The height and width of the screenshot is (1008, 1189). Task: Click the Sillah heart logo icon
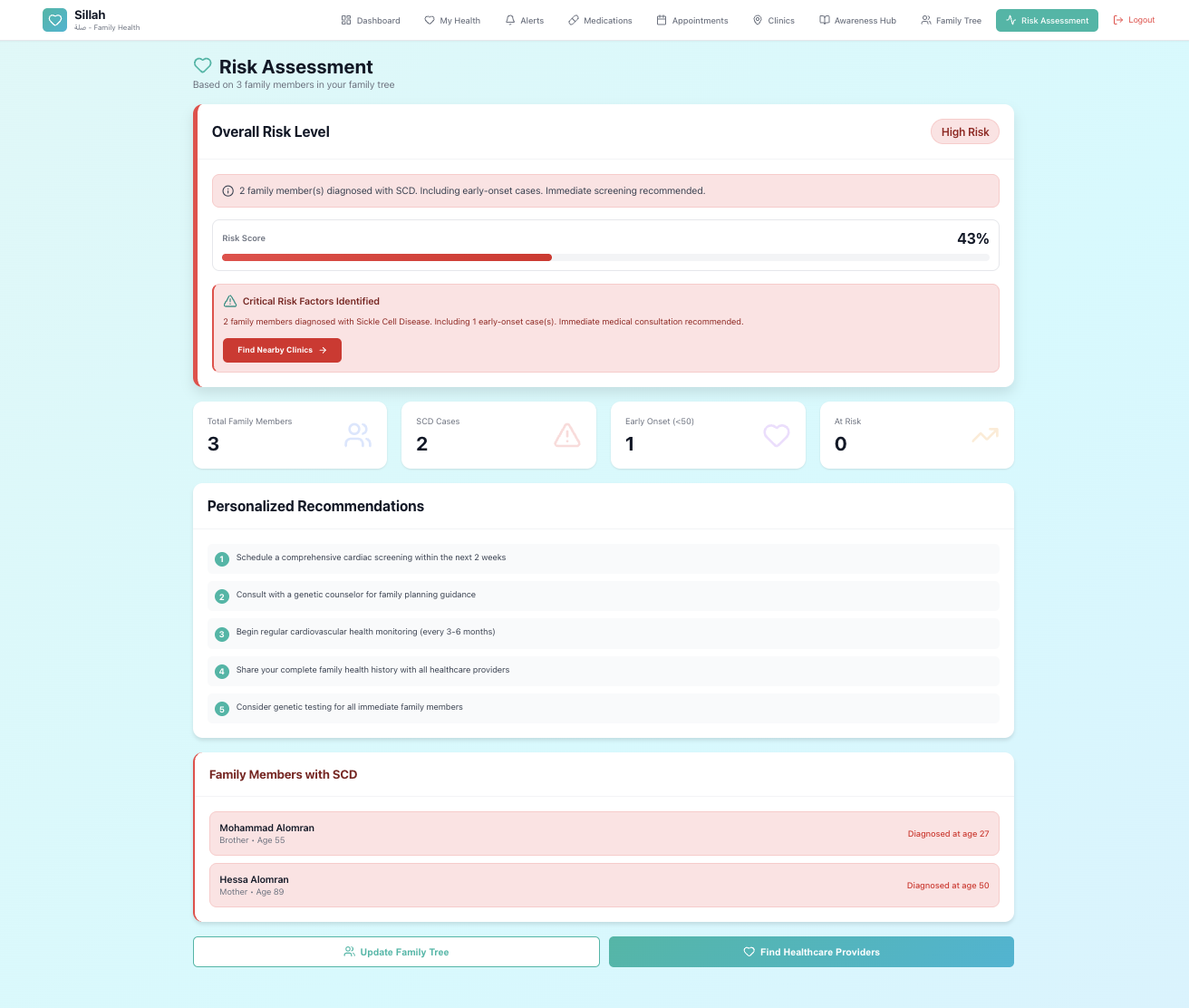[54, 19]
